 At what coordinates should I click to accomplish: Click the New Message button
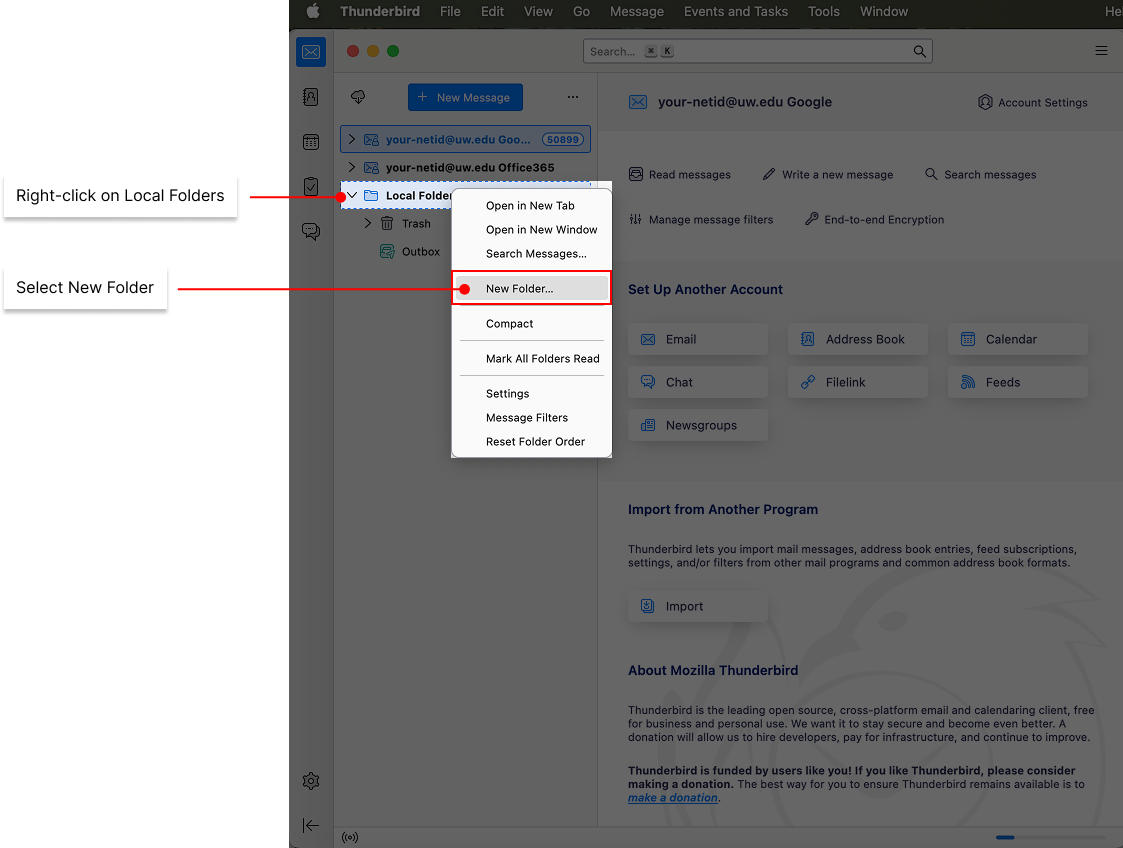(465, 97)
